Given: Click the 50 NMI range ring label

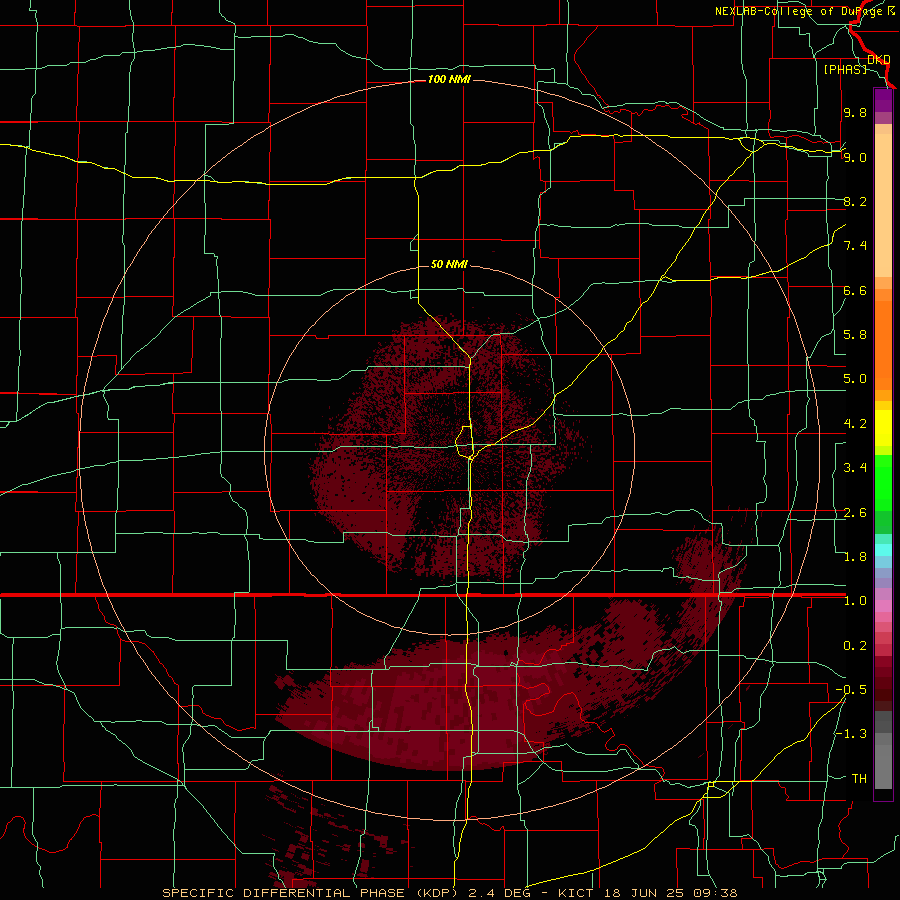Looking at the screenshot, I should pyautogui.click(x=449, y=264).
